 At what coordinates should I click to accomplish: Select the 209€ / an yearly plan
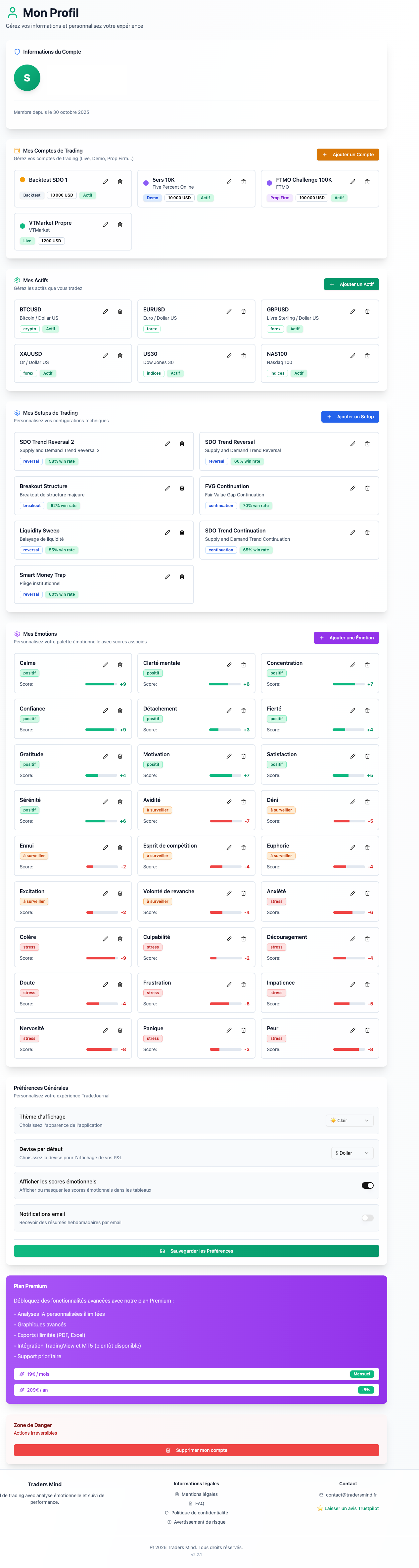(196, 1389)
